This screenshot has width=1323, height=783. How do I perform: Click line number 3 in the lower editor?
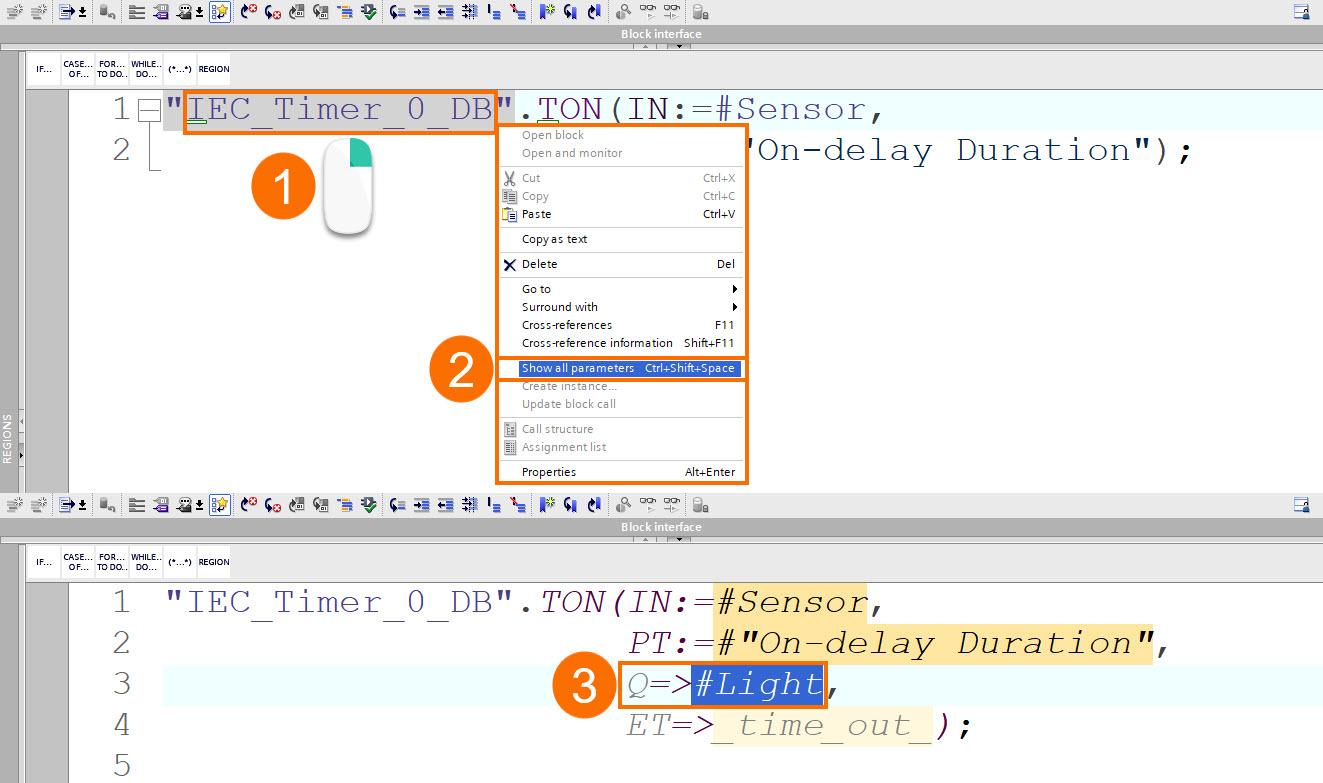[x=120, y=684]
